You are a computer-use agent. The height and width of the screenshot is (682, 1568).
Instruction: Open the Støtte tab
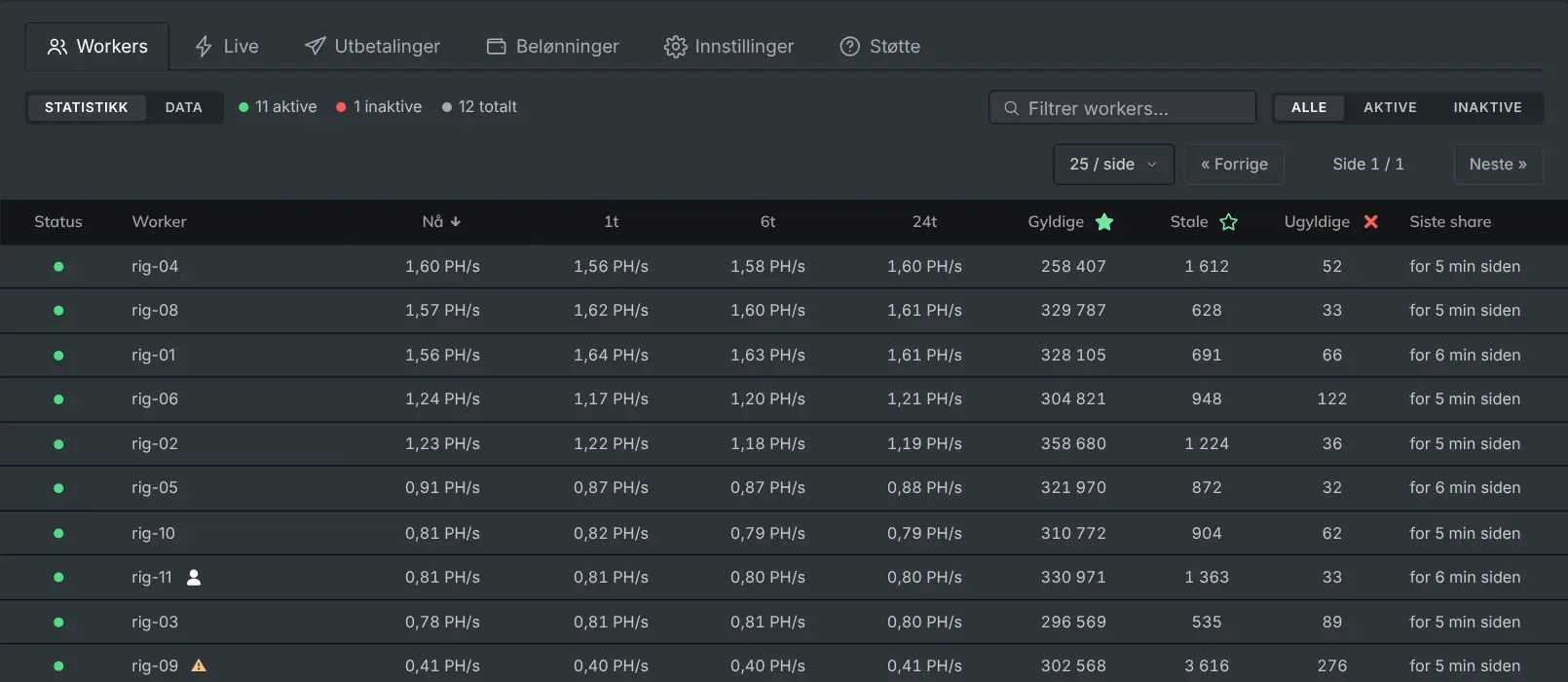pyautogui.click(x=880, y=47)
